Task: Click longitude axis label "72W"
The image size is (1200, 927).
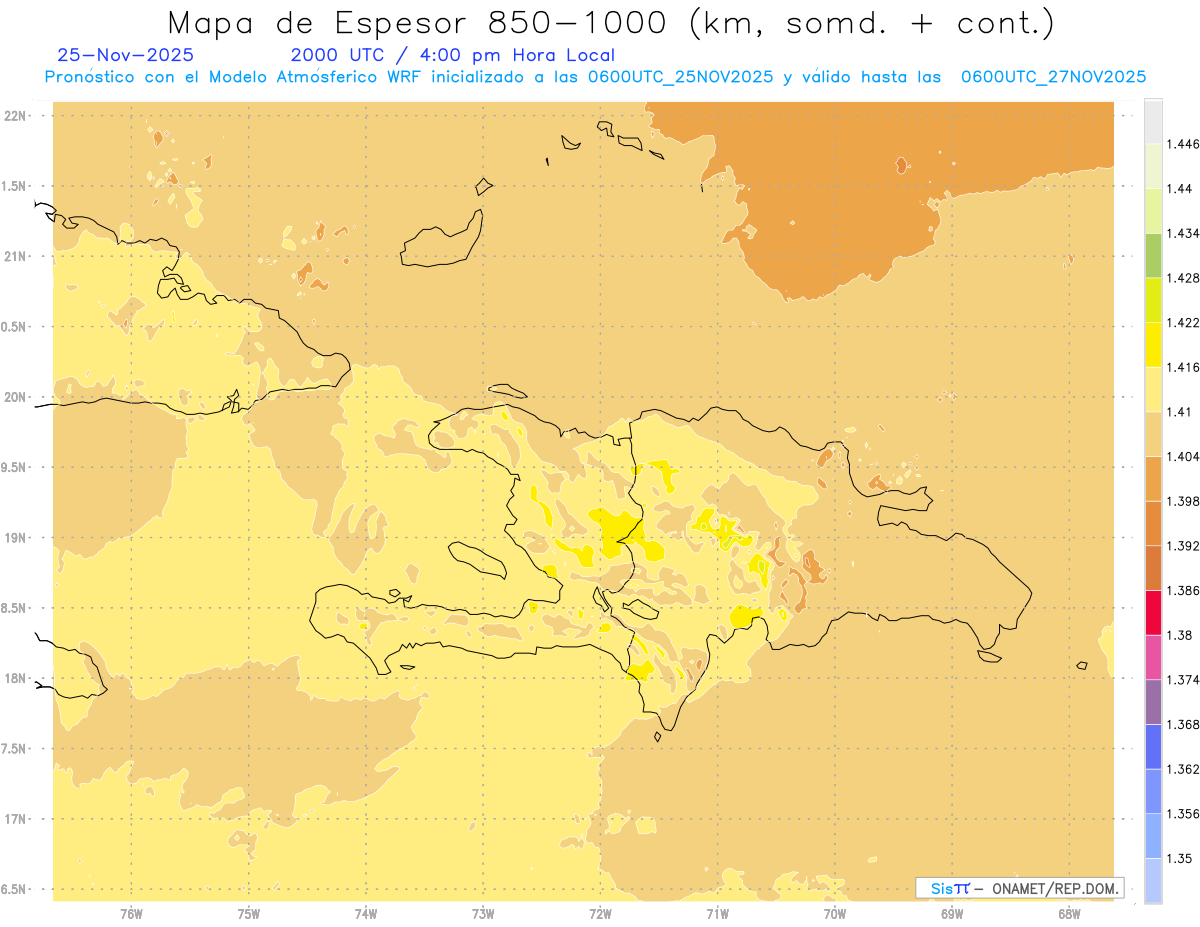Action: pos(600,914)
